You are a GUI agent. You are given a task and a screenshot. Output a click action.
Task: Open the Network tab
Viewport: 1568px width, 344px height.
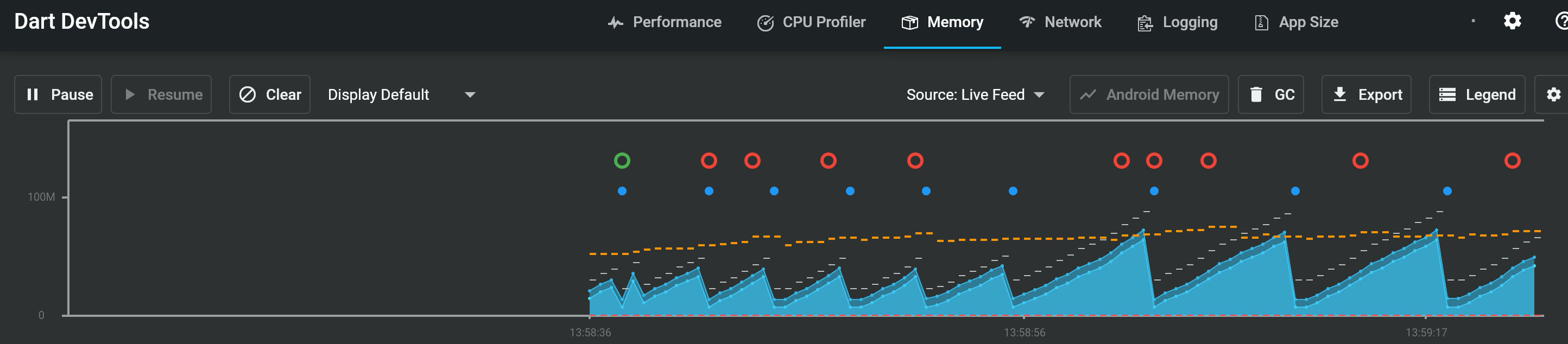coord(1060,22)
